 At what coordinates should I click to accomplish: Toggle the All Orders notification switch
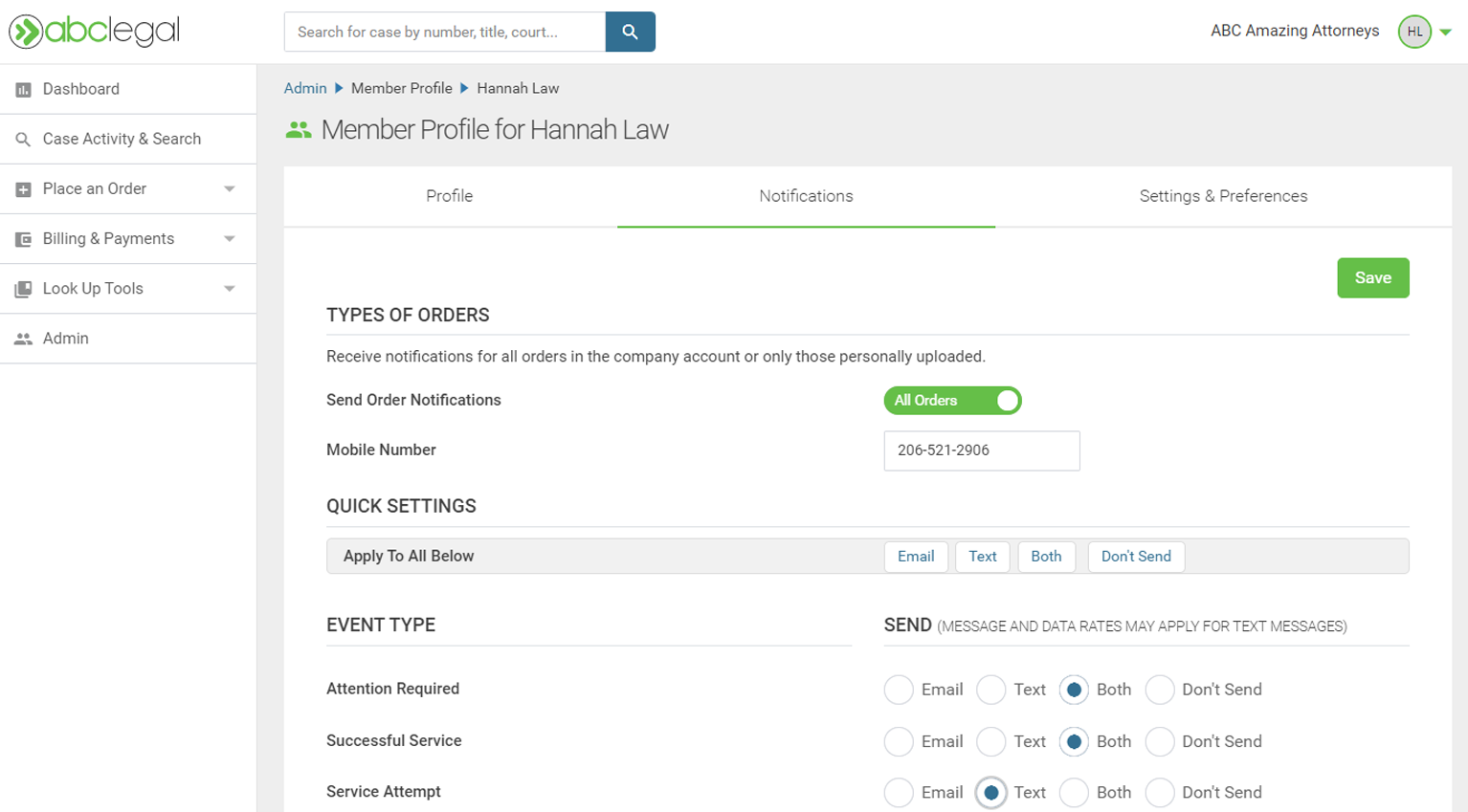pyautogui.click(x=952, y=401)
